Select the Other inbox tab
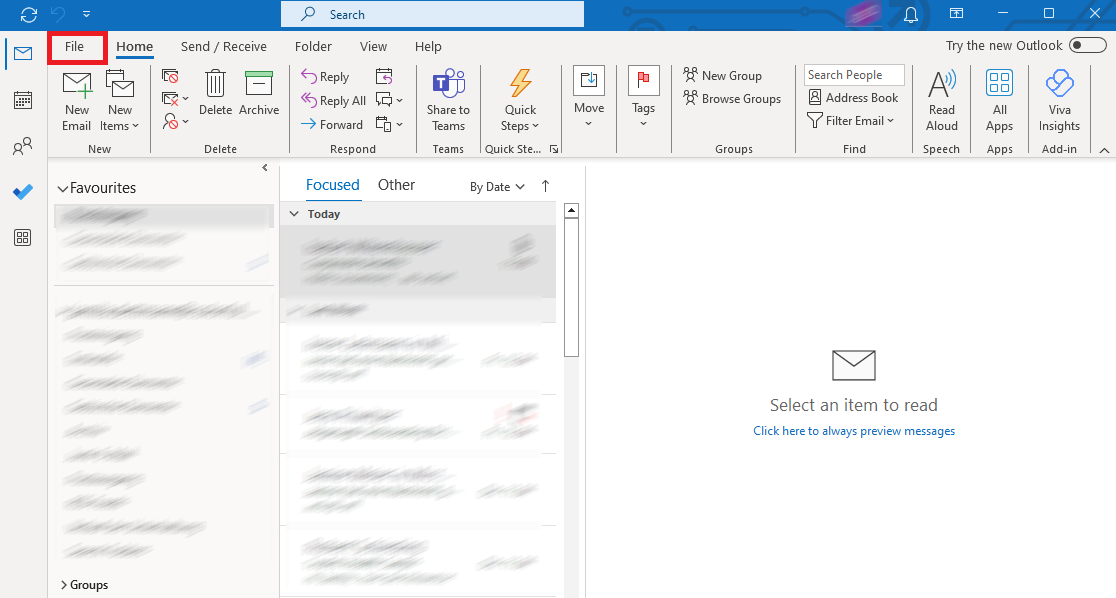The height and width of the screenshot is (598, 1116). (x=396, y=184)
